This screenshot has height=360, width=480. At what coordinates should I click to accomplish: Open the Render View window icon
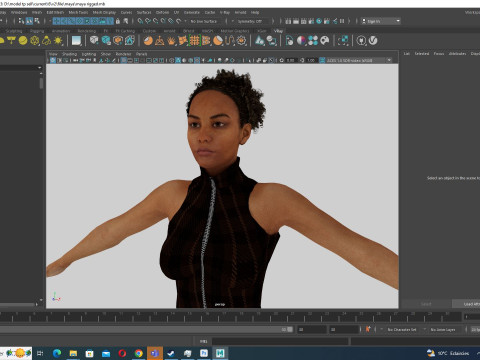(x=288, y=21)
